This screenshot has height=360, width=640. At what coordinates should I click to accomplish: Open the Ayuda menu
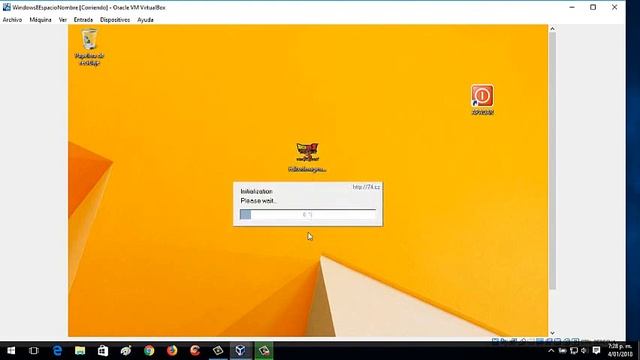coord(145,20)
